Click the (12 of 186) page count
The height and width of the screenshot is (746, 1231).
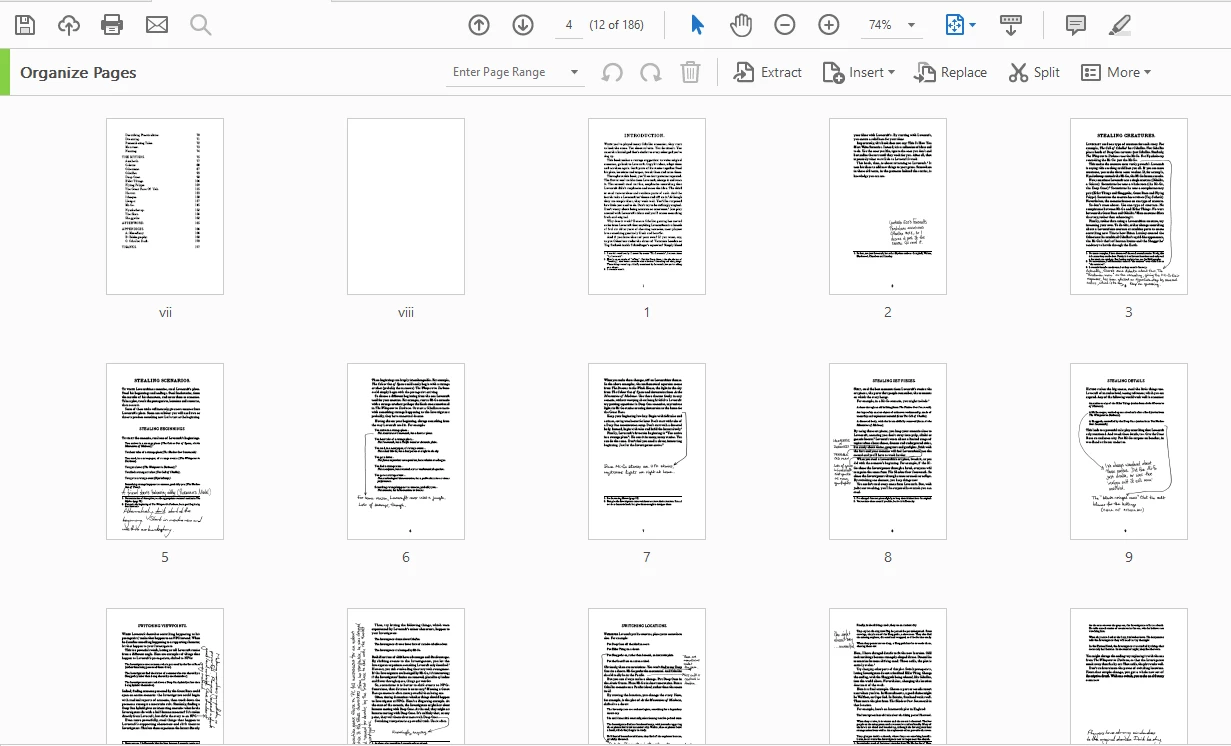617,25
